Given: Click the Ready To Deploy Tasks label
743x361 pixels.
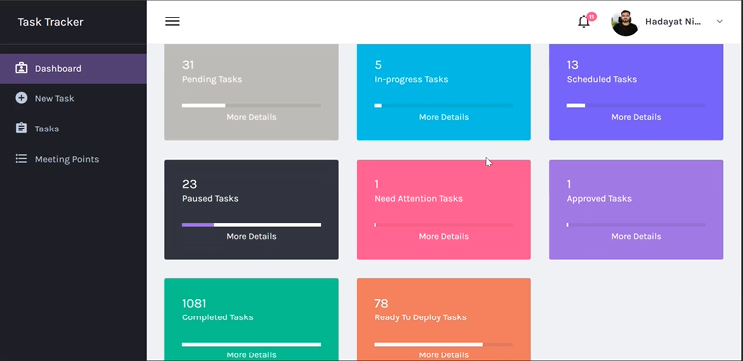Looking at the screenshot, I should pos(420,317).
